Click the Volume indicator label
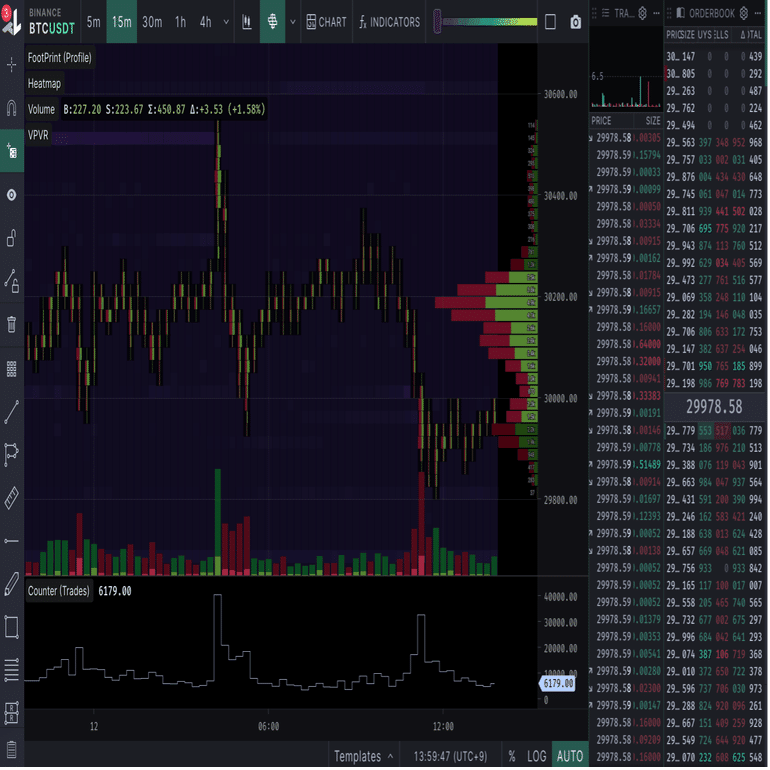The image size is (770, 770). pyautogui.click(x=41, y=109)
